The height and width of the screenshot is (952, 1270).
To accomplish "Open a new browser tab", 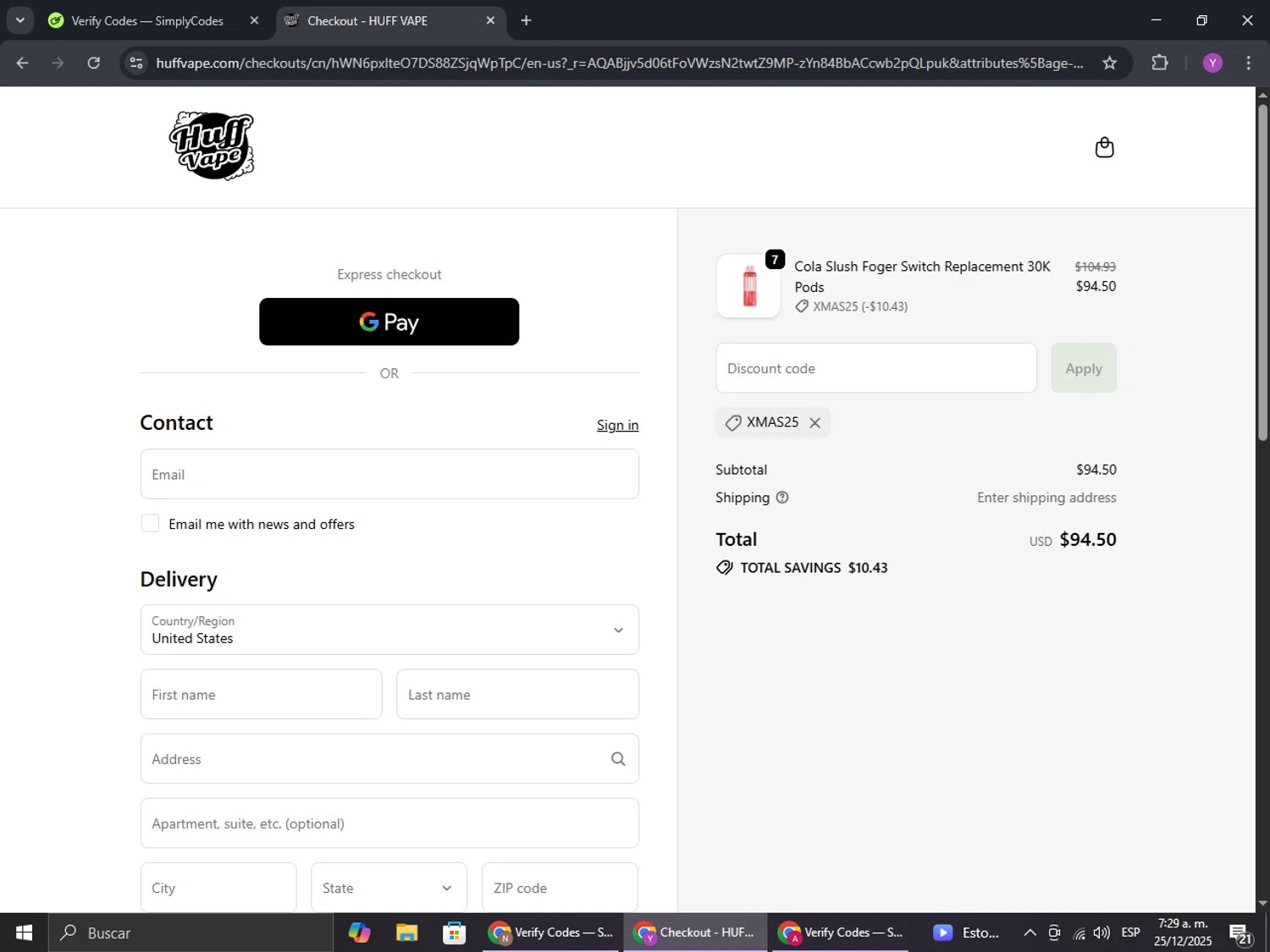I will click(x=526, y=20).
